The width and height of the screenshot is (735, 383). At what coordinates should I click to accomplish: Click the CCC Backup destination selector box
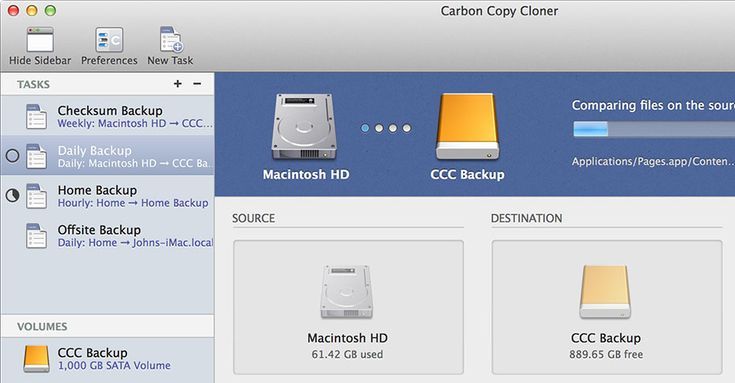pos(607,308)
